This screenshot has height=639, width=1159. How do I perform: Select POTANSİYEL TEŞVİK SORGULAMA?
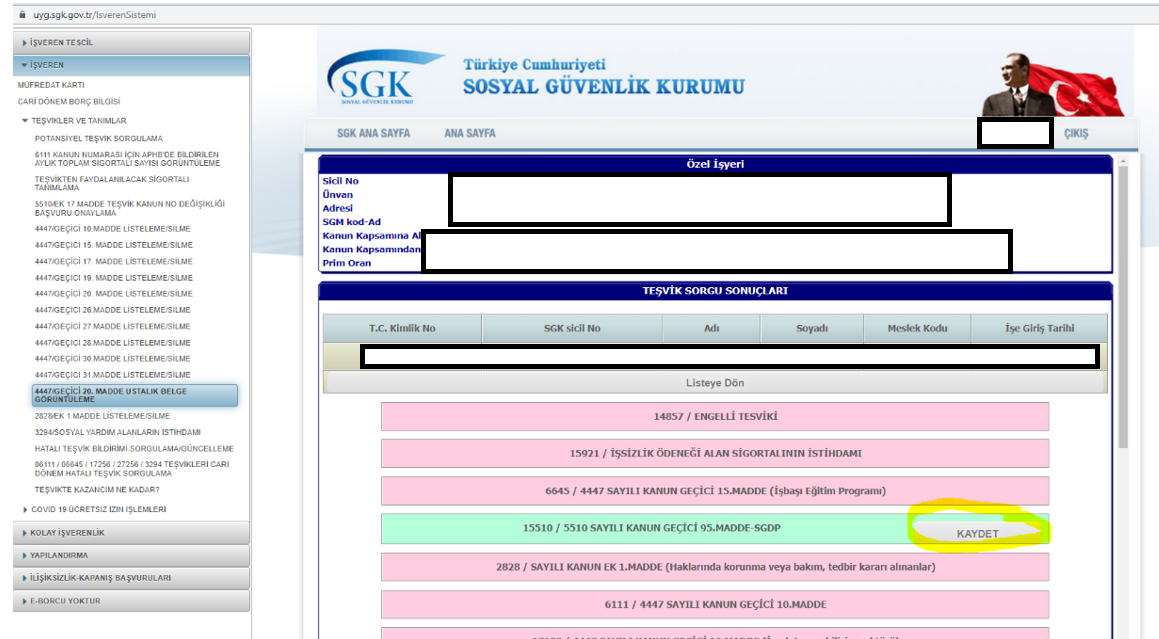[98, 138]
